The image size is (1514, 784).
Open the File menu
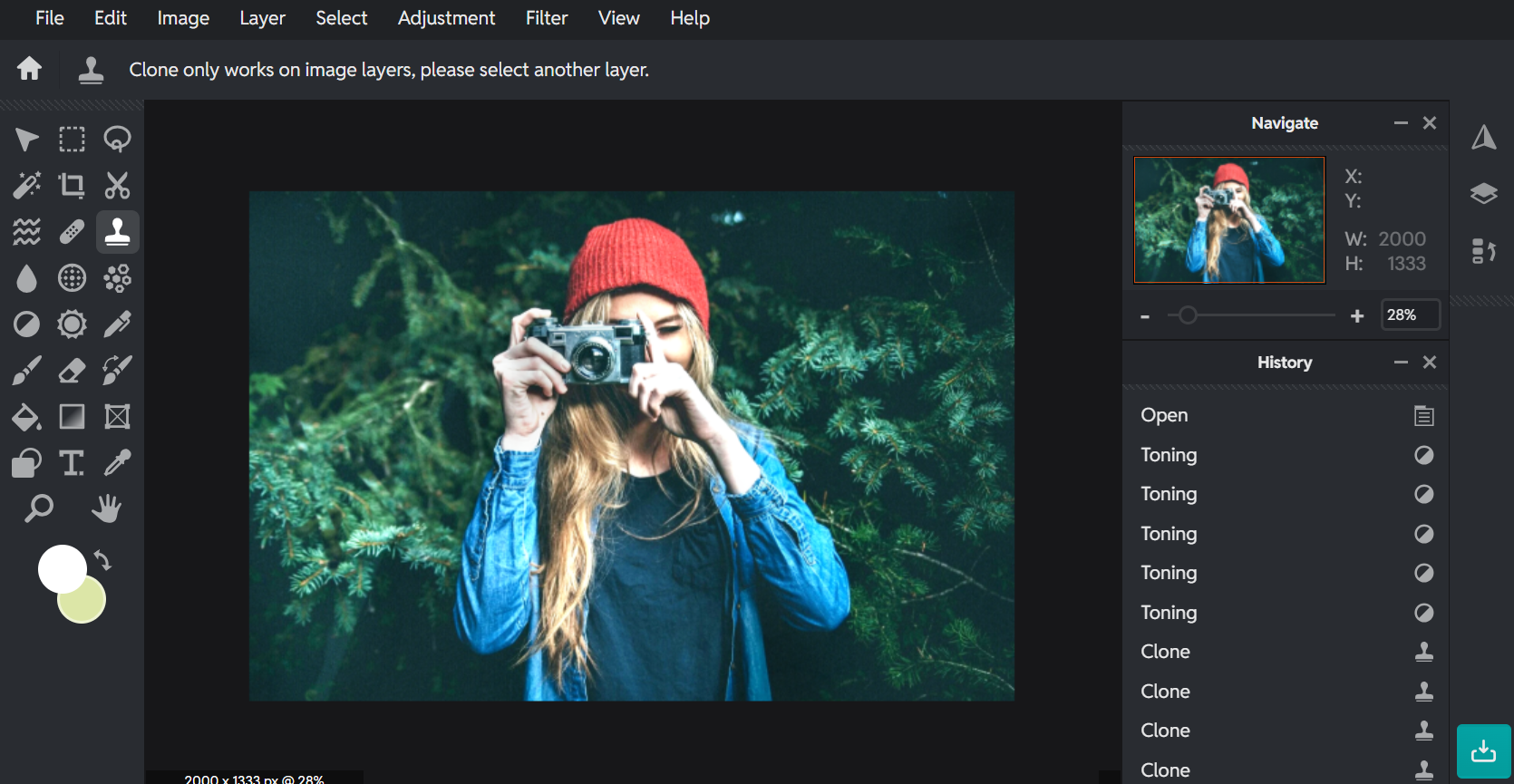50,18
